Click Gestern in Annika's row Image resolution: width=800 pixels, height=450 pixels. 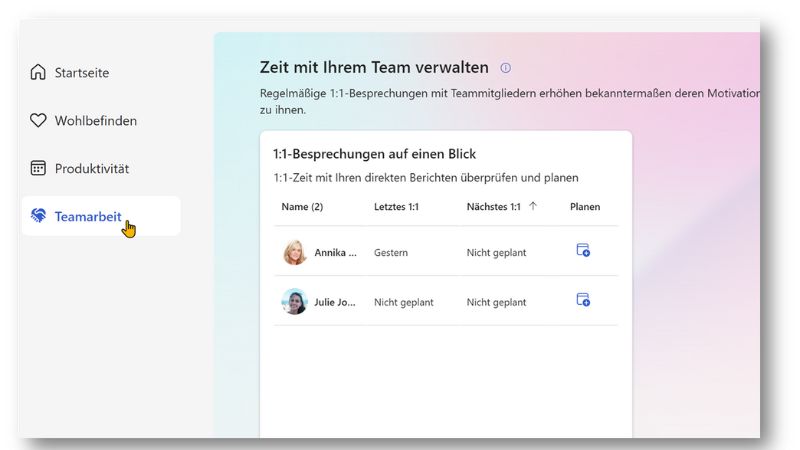point(391,253)
